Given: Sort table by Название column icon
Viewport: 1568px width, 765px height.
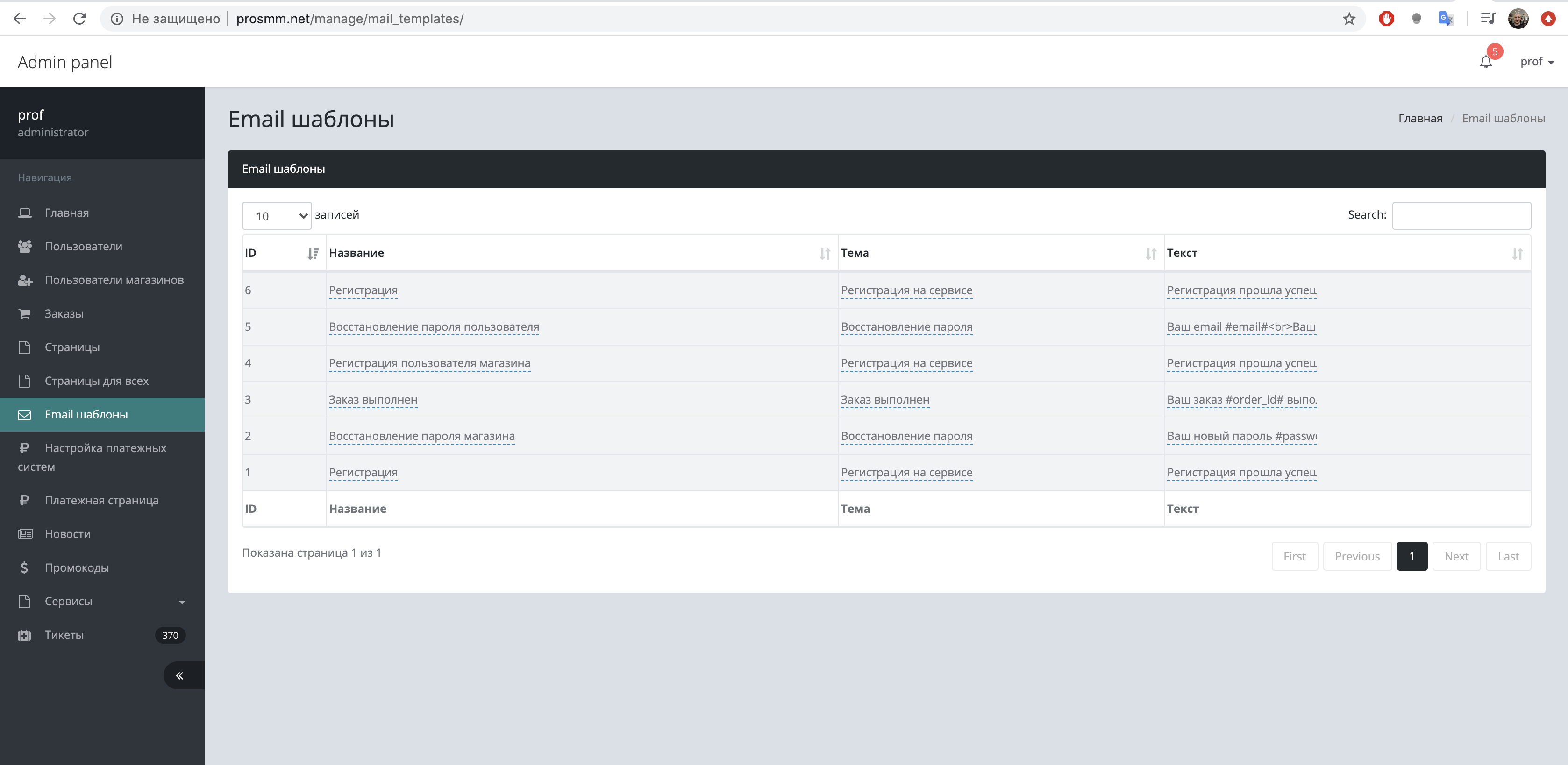Looking at the screenshot, I should point(825,254).
